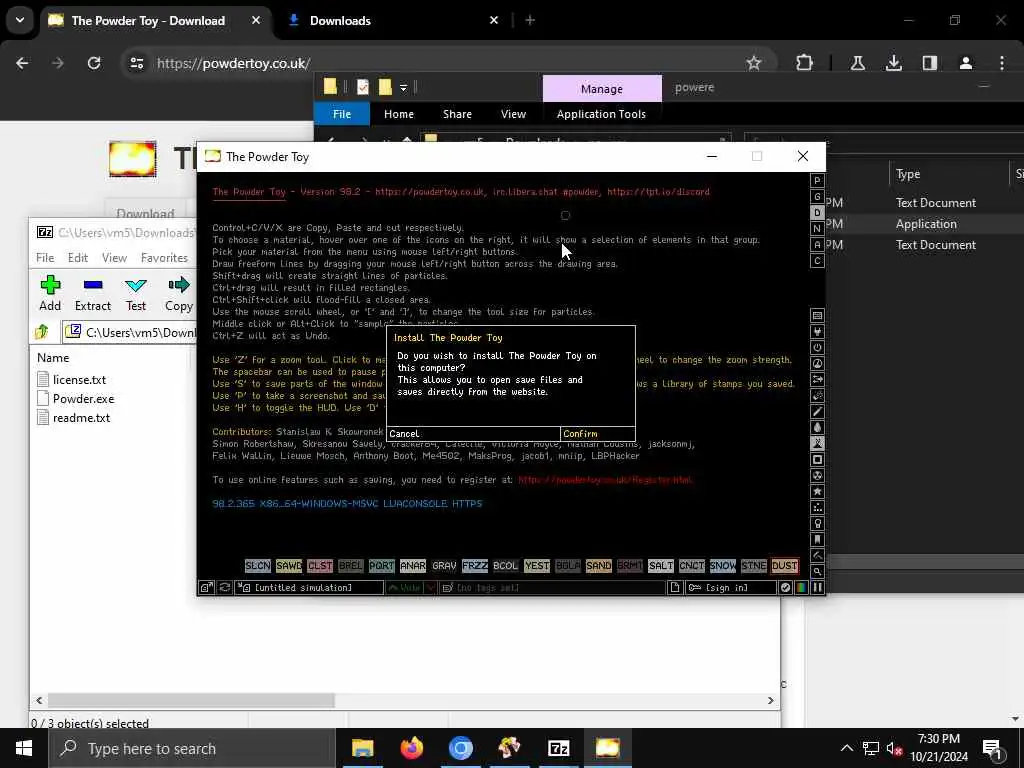Open the browser tab search dropdown arrow
This screenshot has width=1024, height=768.
click(x=20, y=20)
